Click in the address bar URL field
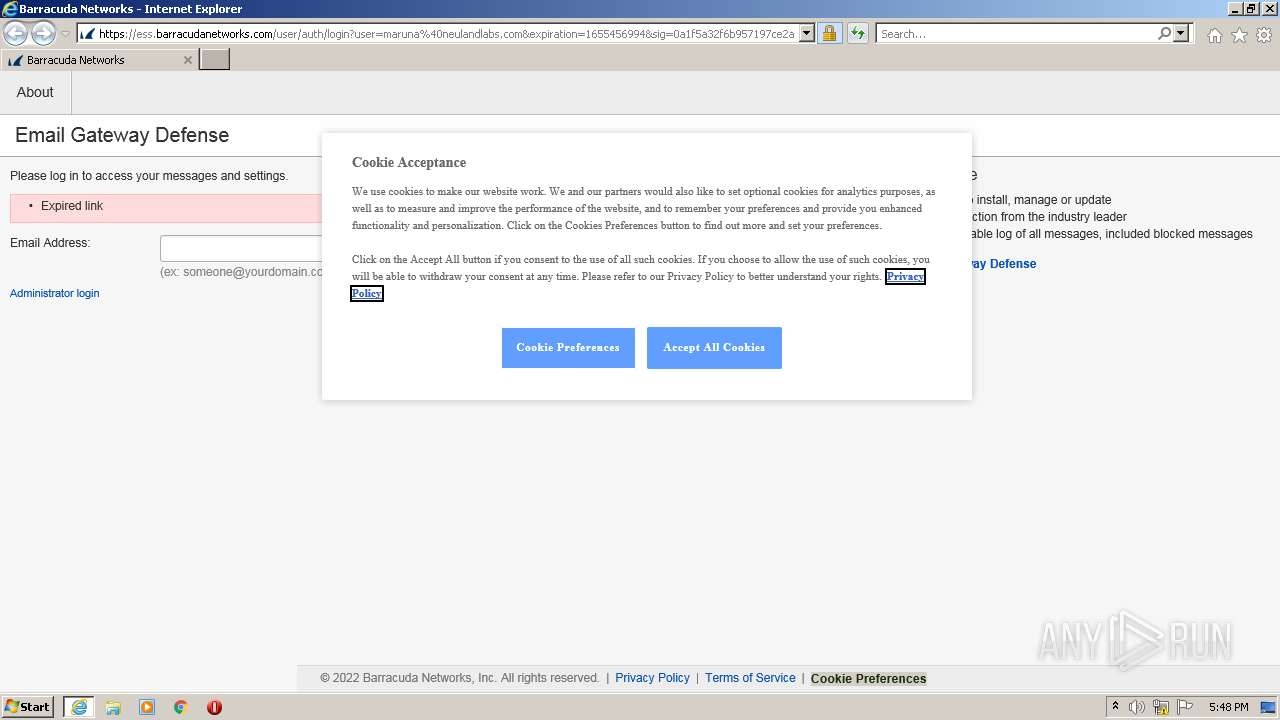This screenshot has height=720, width=1280. (x=446, y=34)
